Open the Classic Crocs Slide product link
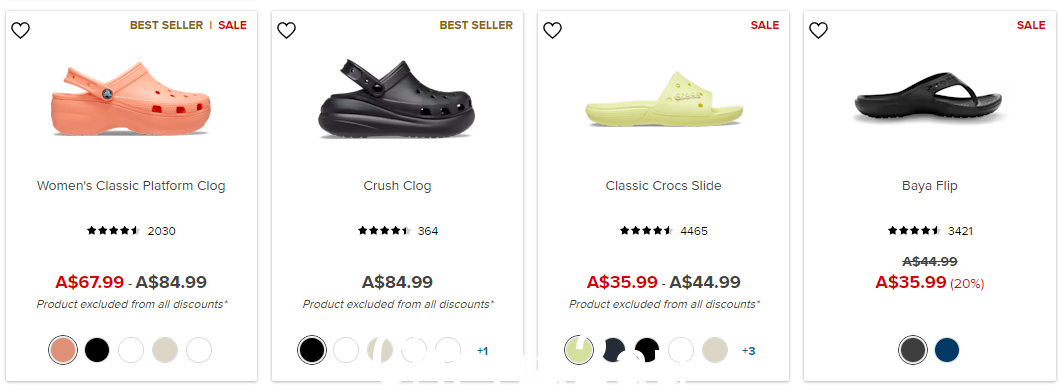 coord(663,185)
